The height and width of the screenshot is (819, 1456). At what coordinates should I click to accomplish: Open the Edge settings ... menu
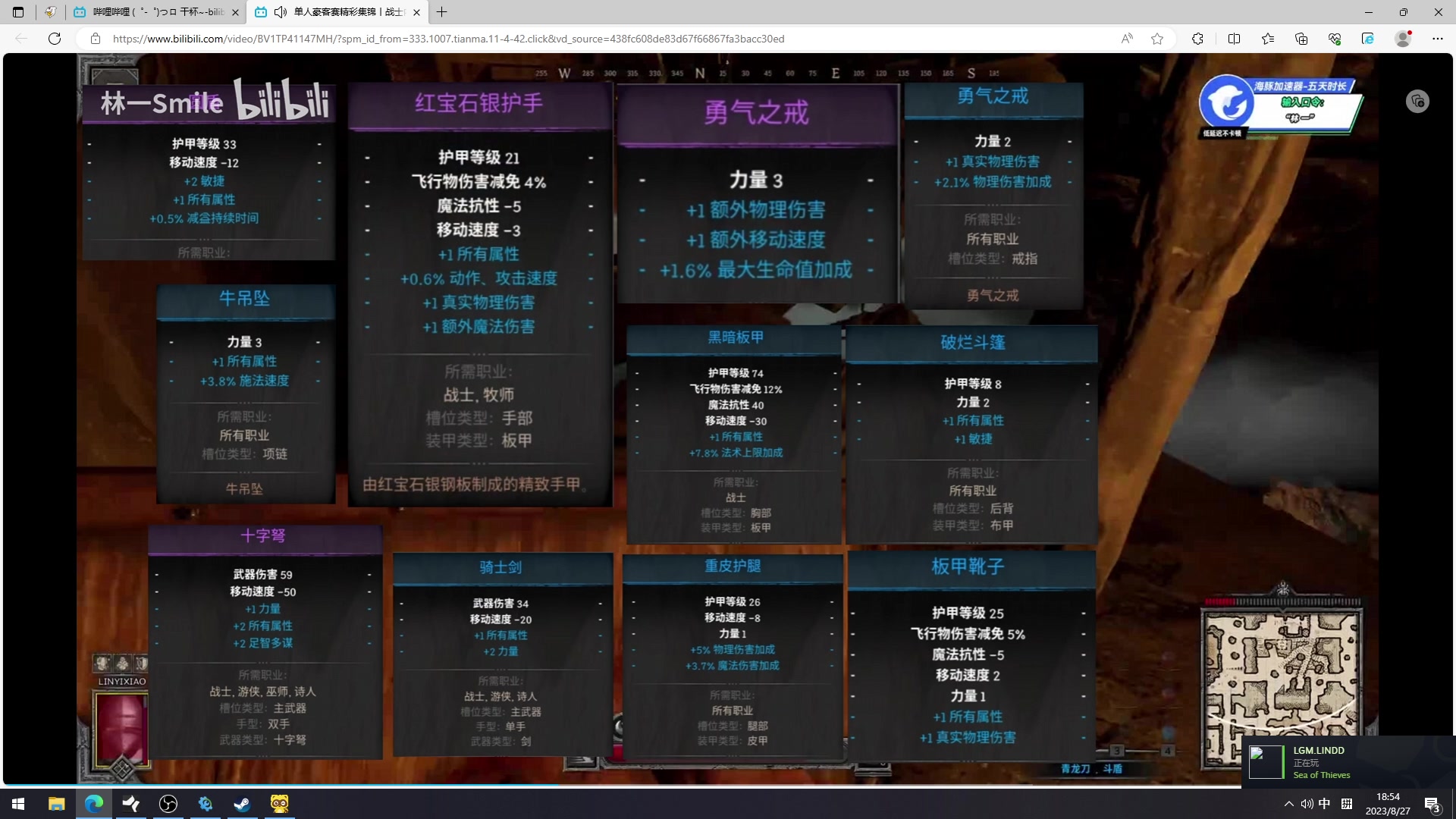coord(1438,38)
